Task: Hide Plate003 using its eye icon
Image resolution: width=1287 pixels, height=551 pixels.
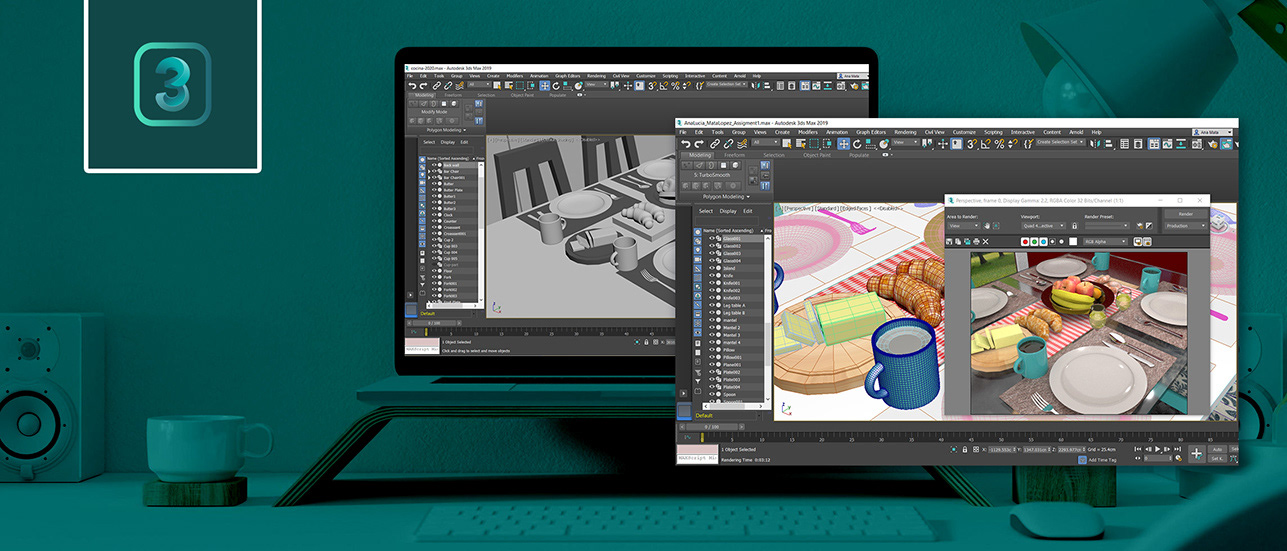Action: point(712,380)
